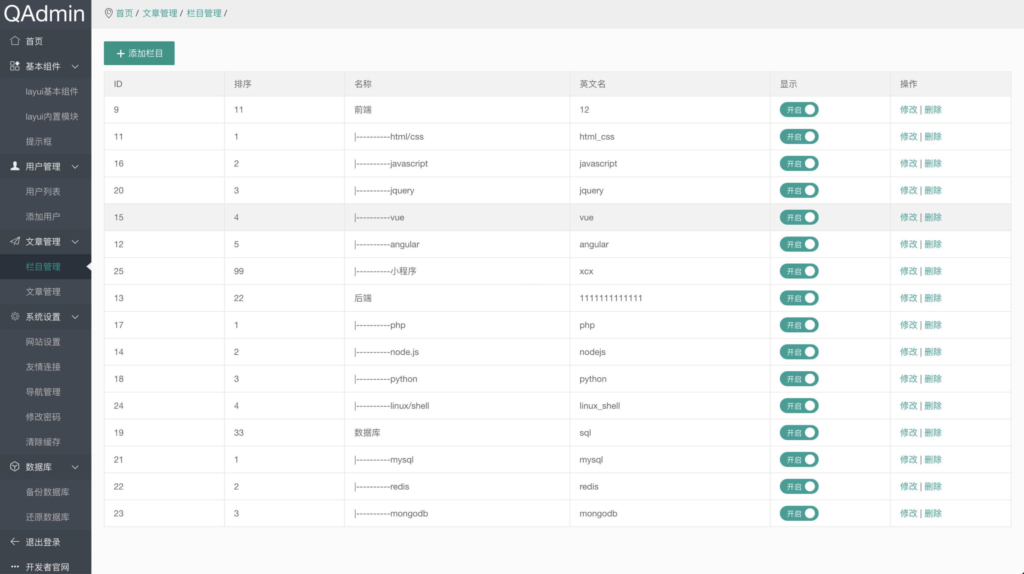Toggle display switch for 后端 row

coord(799,298)
